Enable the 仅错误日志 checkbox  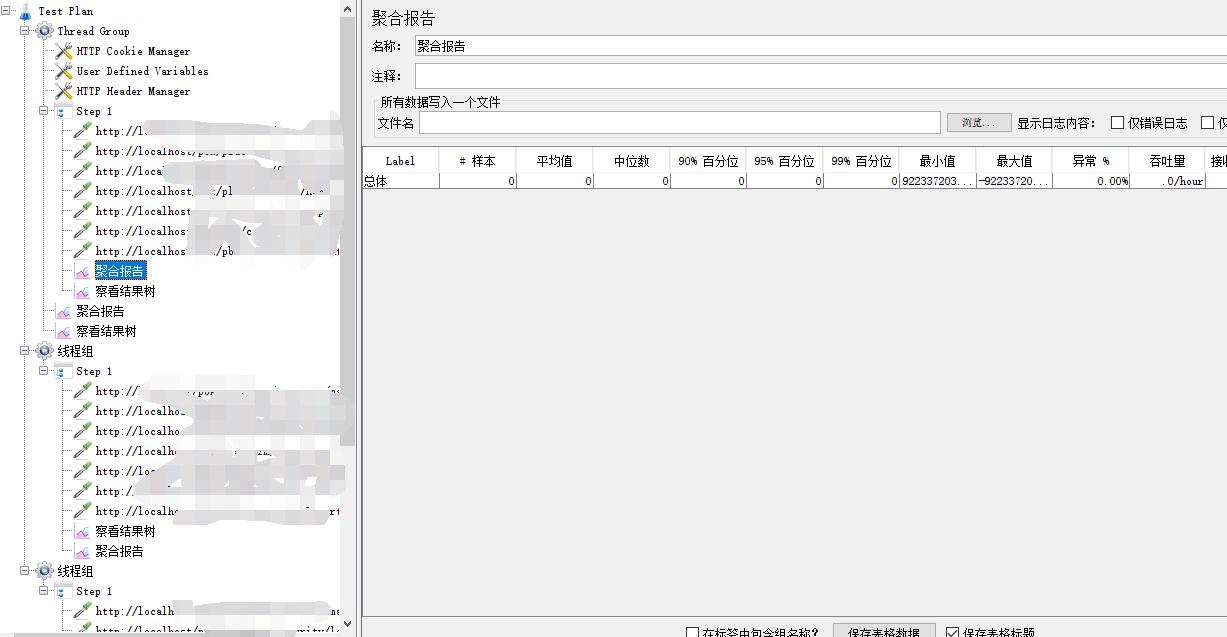coord(1119,122)
